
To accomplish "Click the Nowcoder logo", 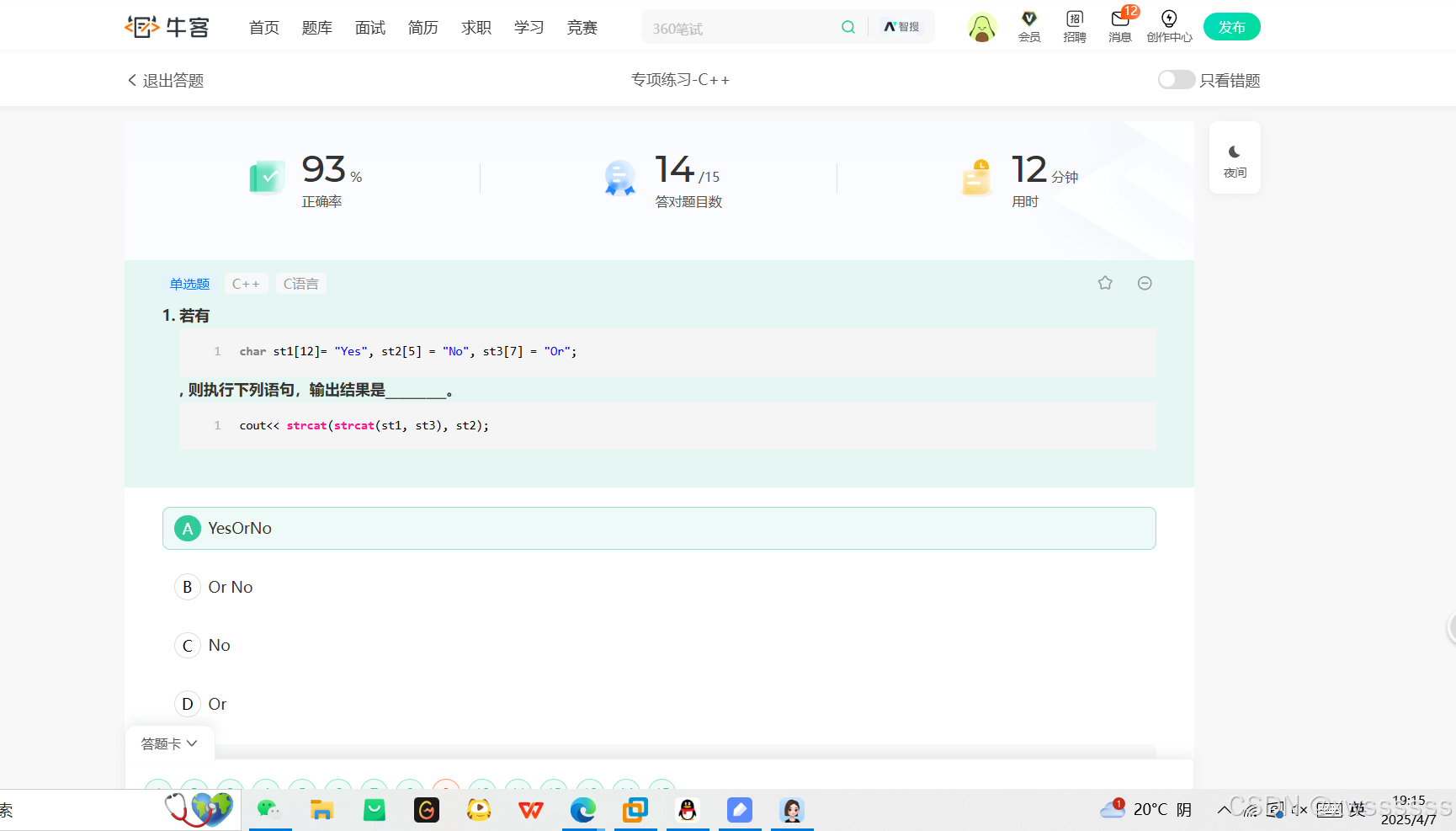I will tap(167, 27).
